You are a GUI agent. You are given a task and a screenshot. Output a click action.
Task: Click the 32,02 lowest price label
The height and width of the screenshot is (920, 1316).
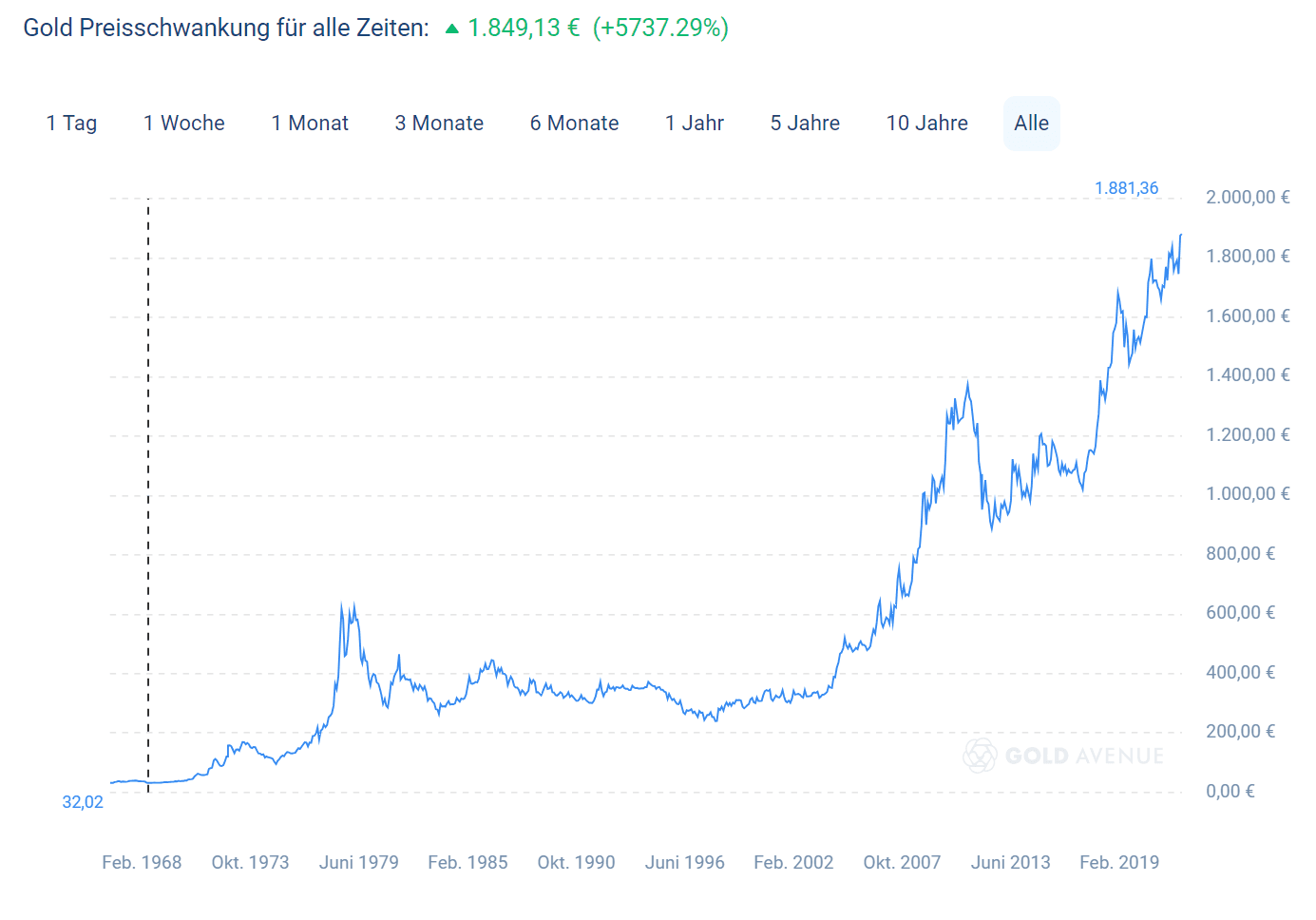83,802
